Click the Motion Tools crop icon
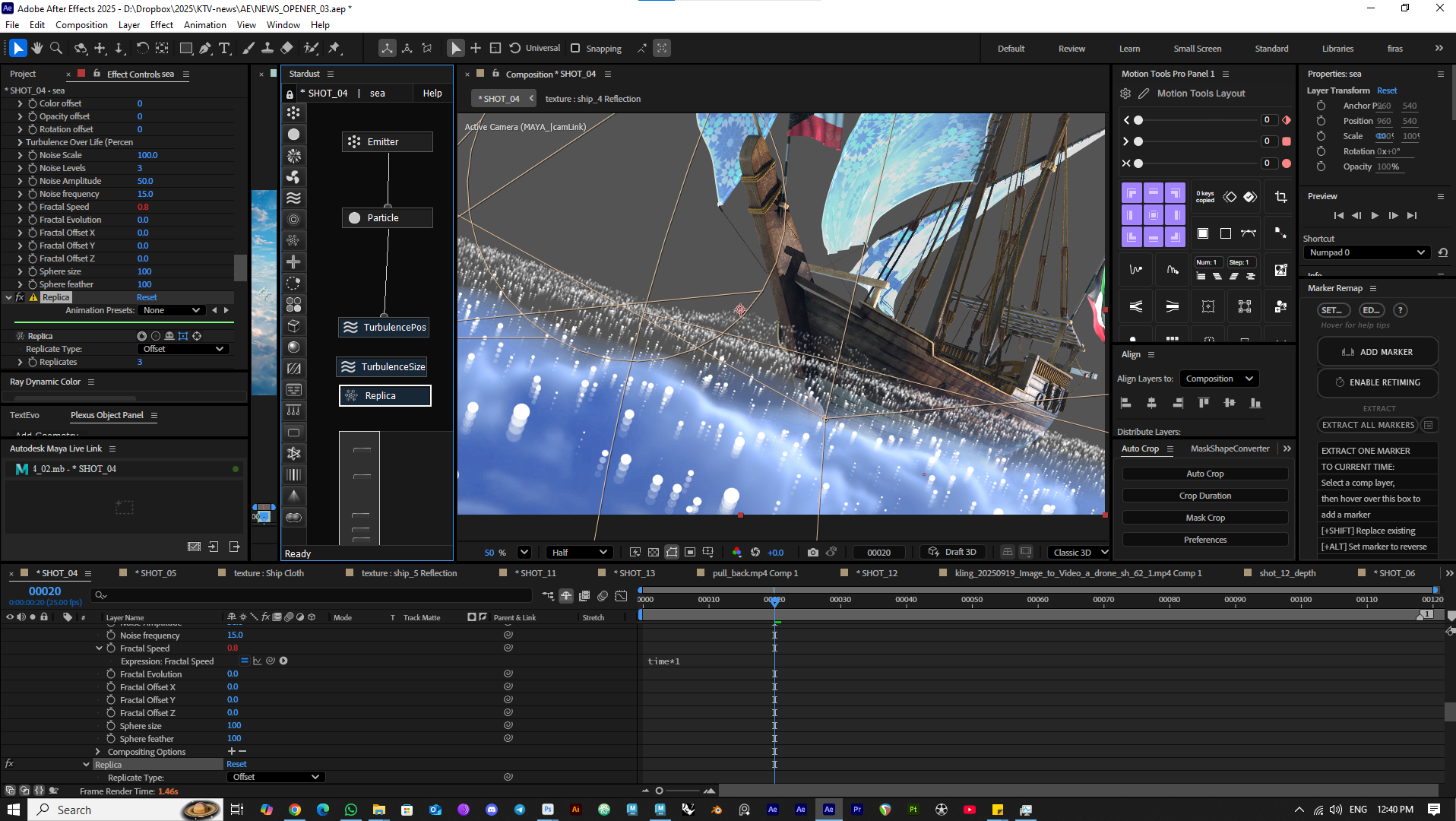The image size is (1456, 821). 1280,197
